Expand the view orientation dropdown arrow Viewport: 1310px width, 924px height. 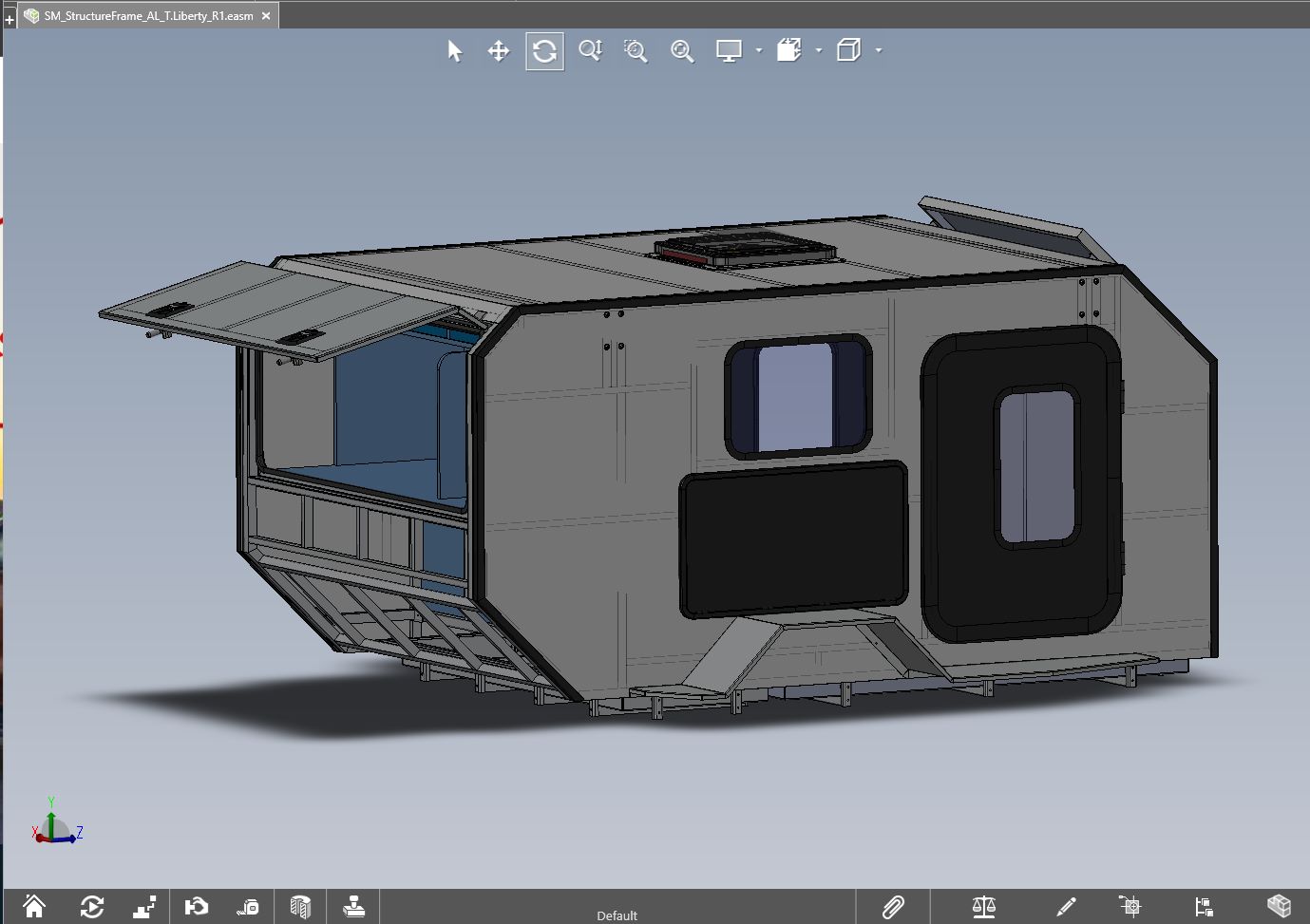(x=819, y=51)
